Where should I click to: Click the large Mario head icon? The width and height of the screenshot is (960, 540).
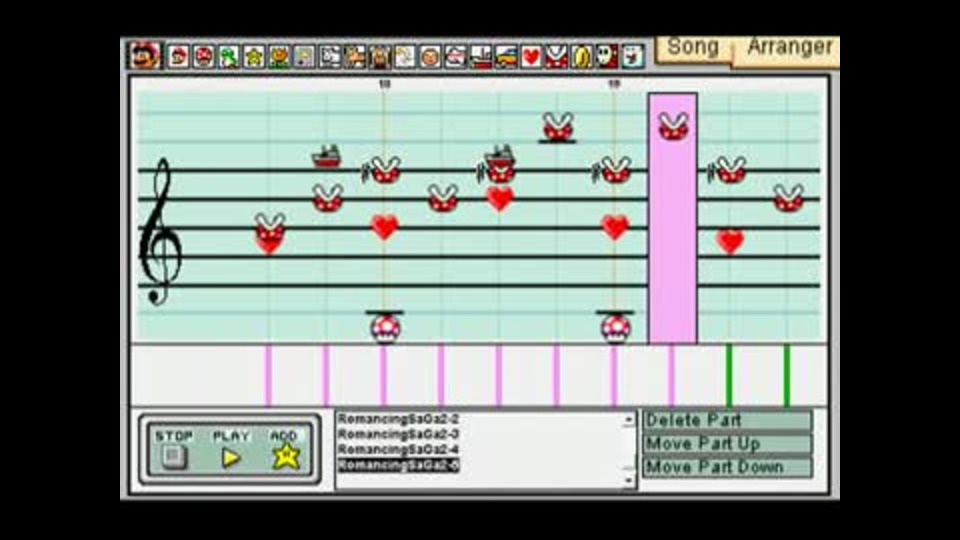click(x=144, y=56)
